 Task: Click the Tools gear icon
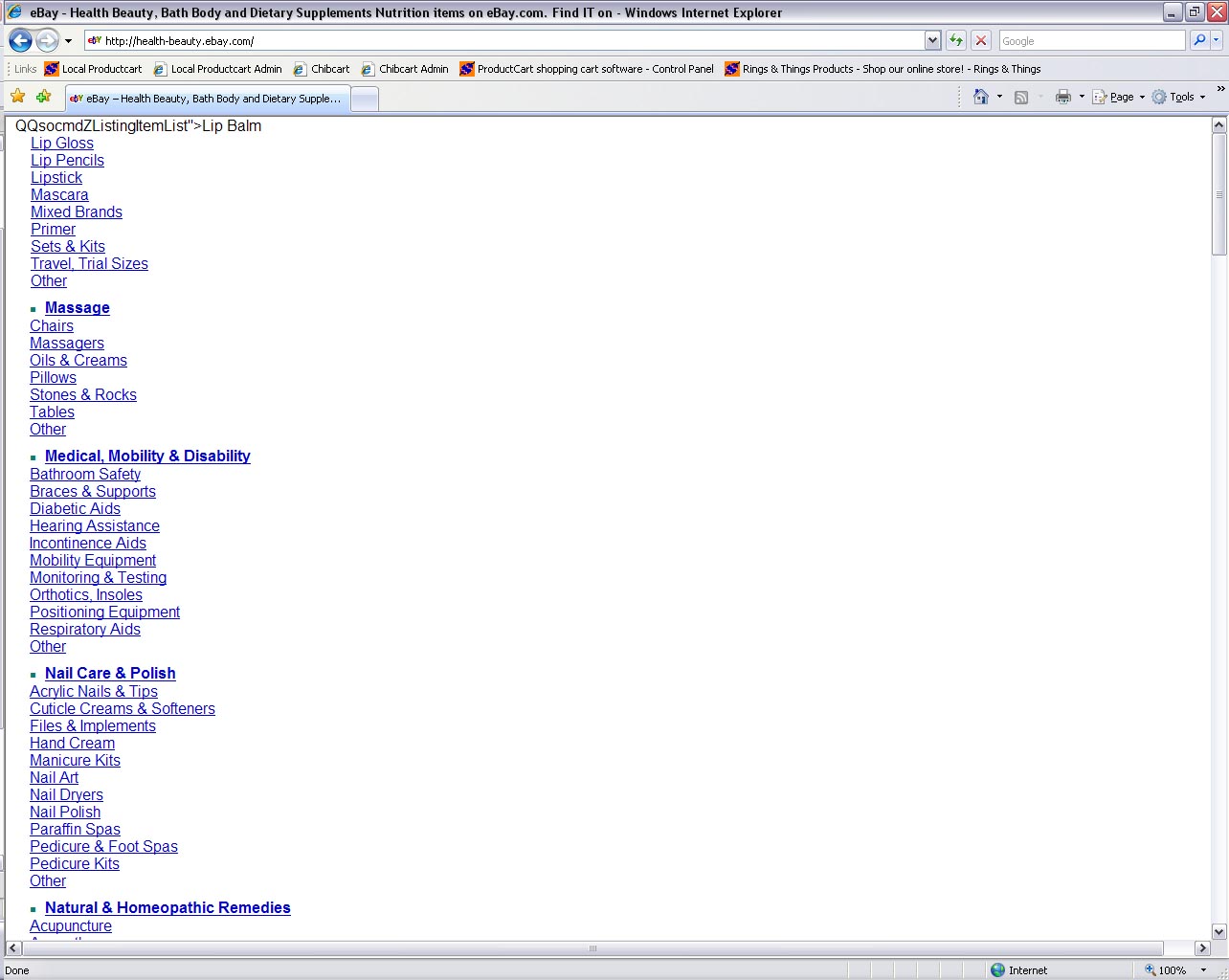tap(1159, 97)
